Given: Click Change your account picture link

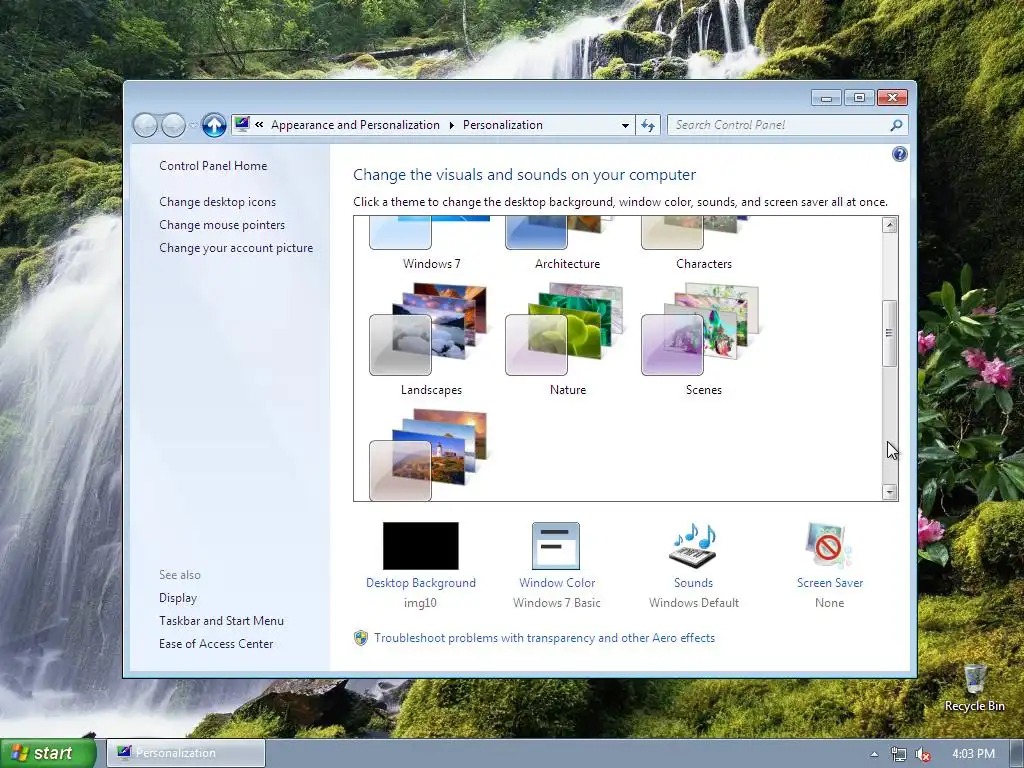Looking at the screenshot, I should click(236, 248).
